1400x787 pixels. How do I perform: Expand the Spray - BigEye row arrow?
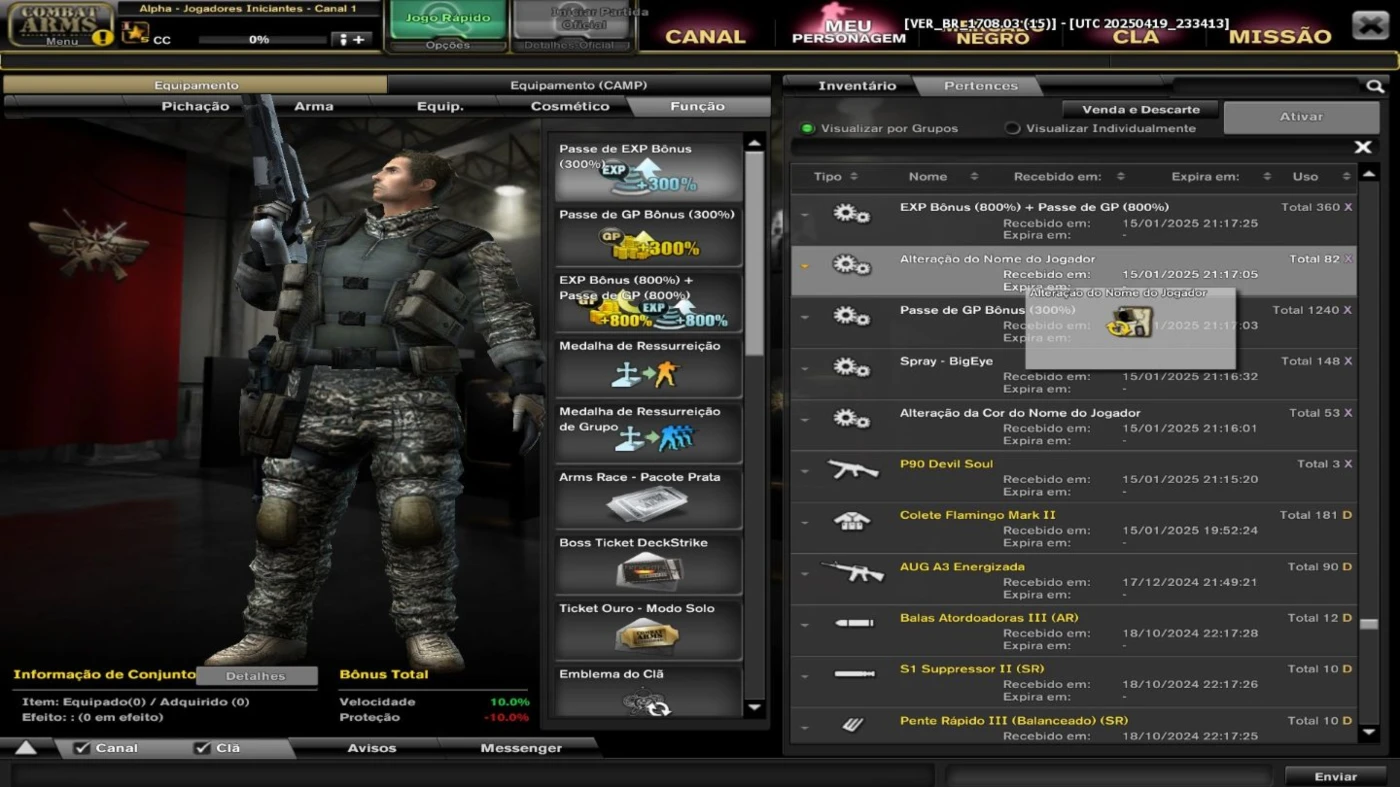(805, 368)
